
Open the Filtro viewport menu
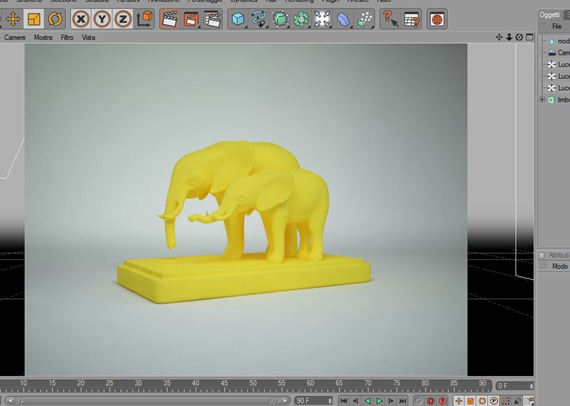coord(67,37)
